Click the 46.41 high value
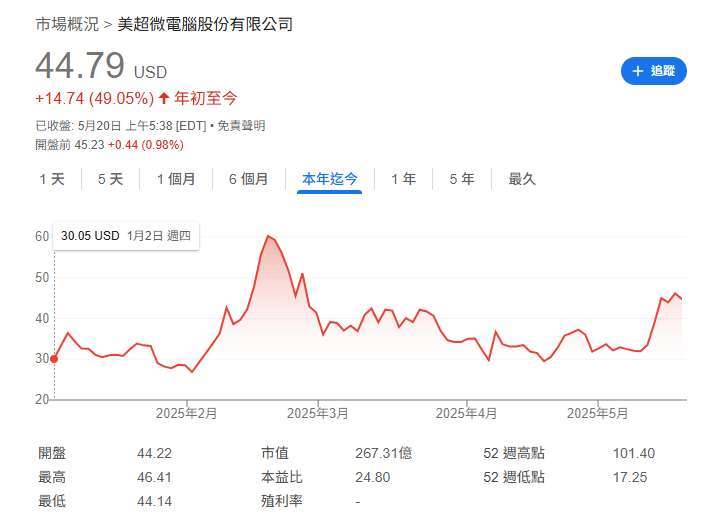Screen dimensions: 715x516 [155, 478]
